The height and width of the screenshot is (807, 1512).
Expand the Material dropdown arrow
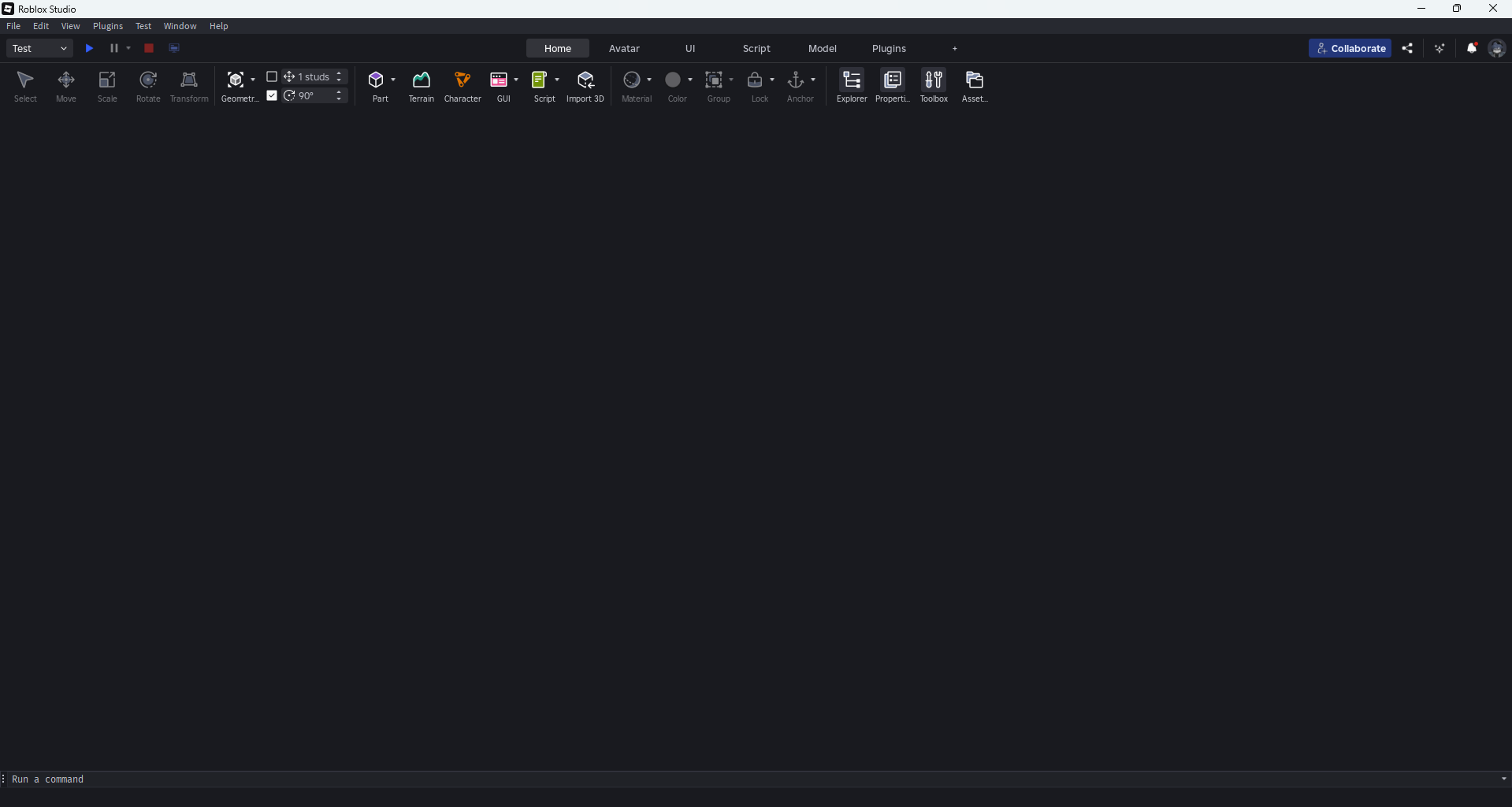click(x=649, y=80)
